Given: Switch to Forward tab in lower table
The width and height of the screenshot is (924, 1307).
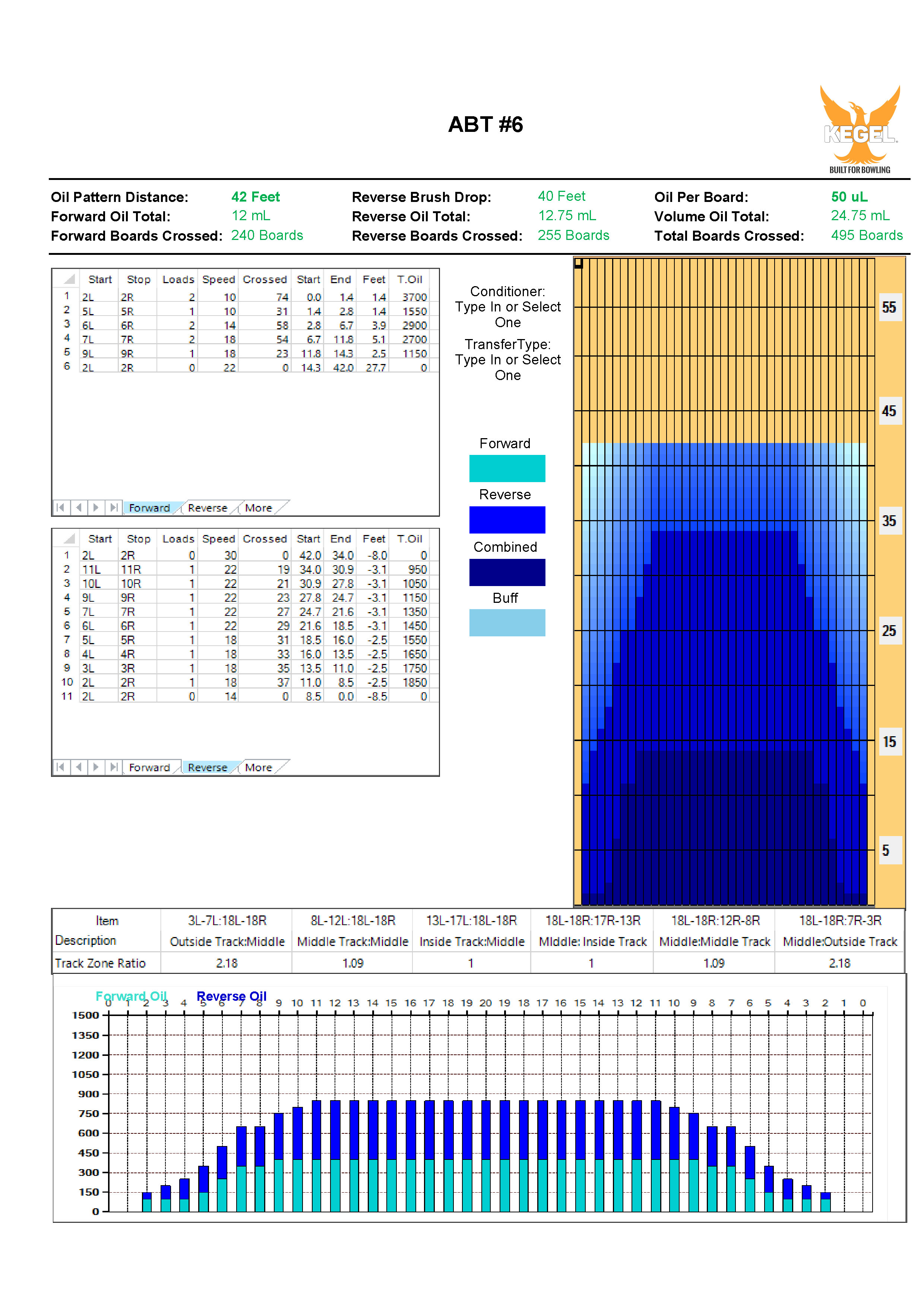Looking at the screenshot, I should click(149, 768).
